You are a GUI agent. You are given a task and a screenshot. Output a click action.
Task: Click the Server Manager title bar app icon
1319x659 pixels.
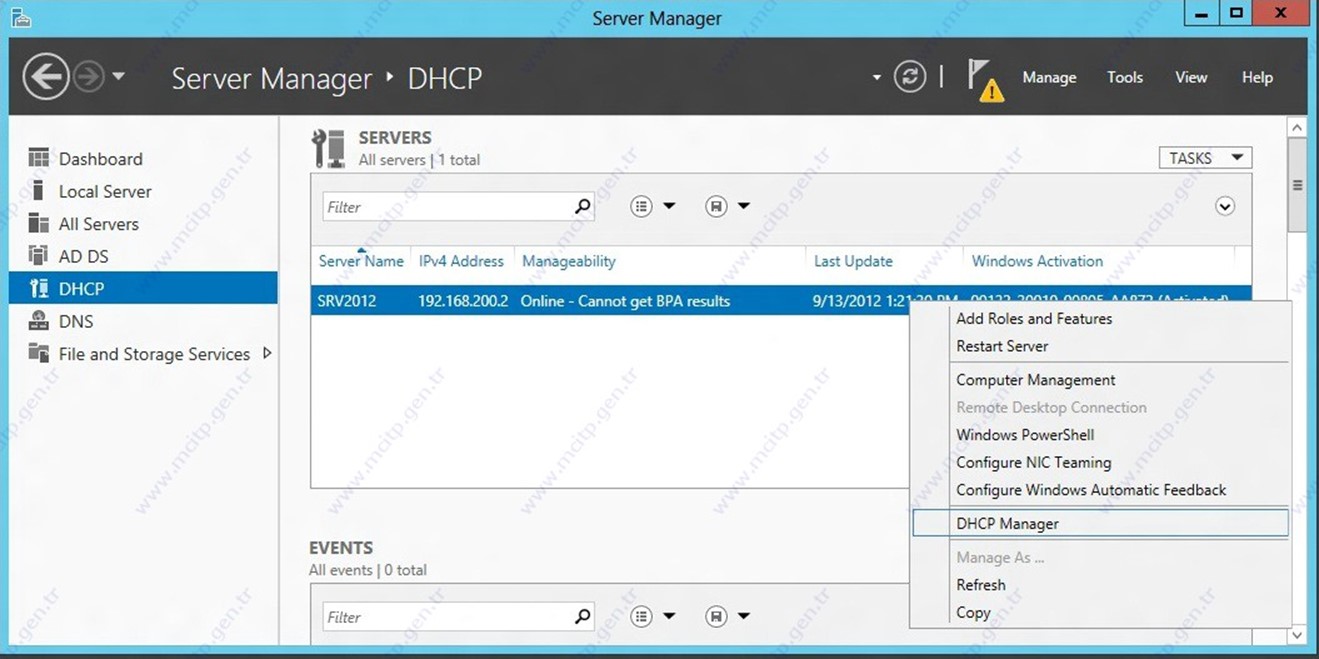20,18
